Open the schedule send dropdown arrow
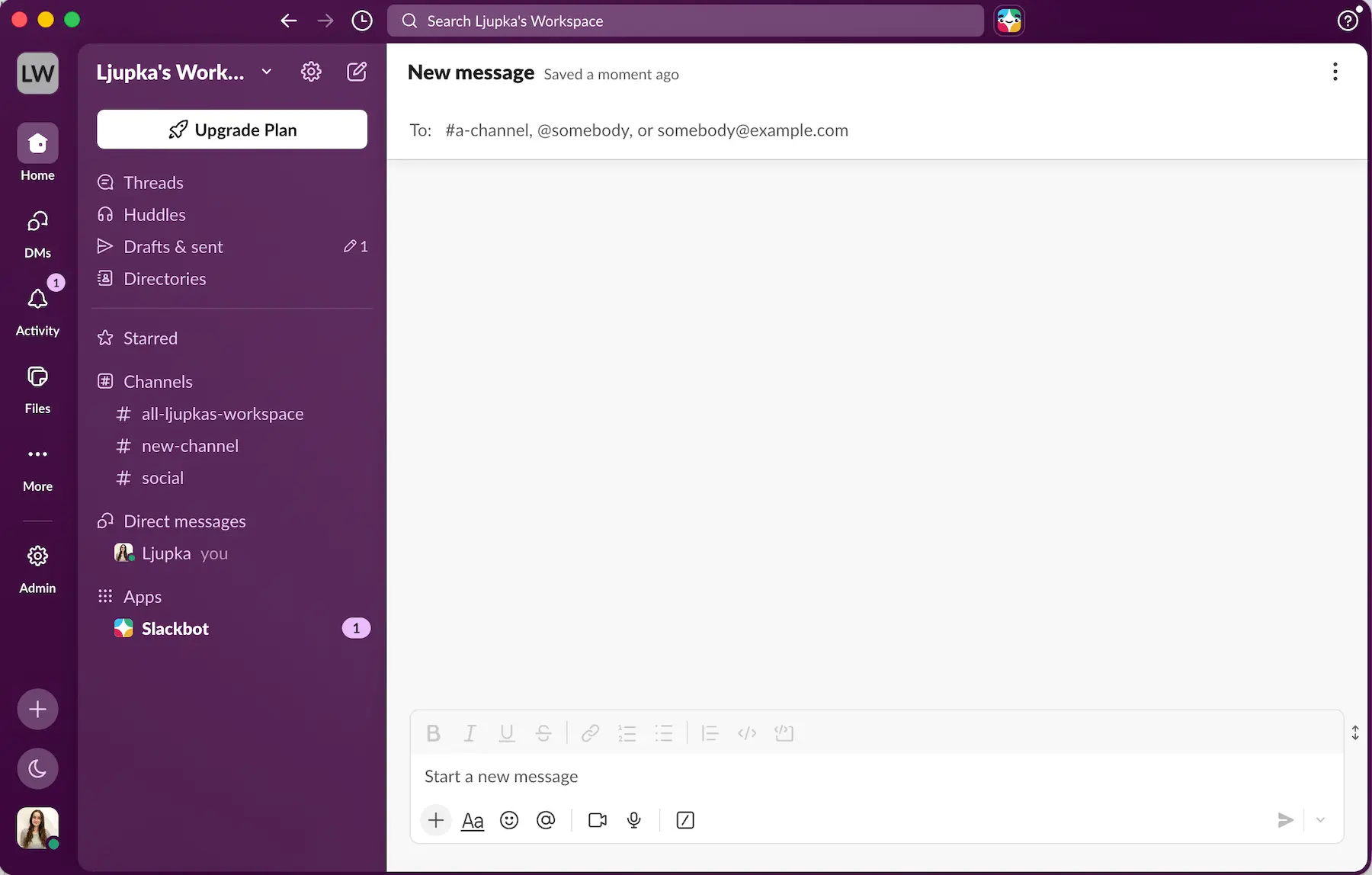The height and width of the screenshot is (875, 1372). (x=1321, y=820)
